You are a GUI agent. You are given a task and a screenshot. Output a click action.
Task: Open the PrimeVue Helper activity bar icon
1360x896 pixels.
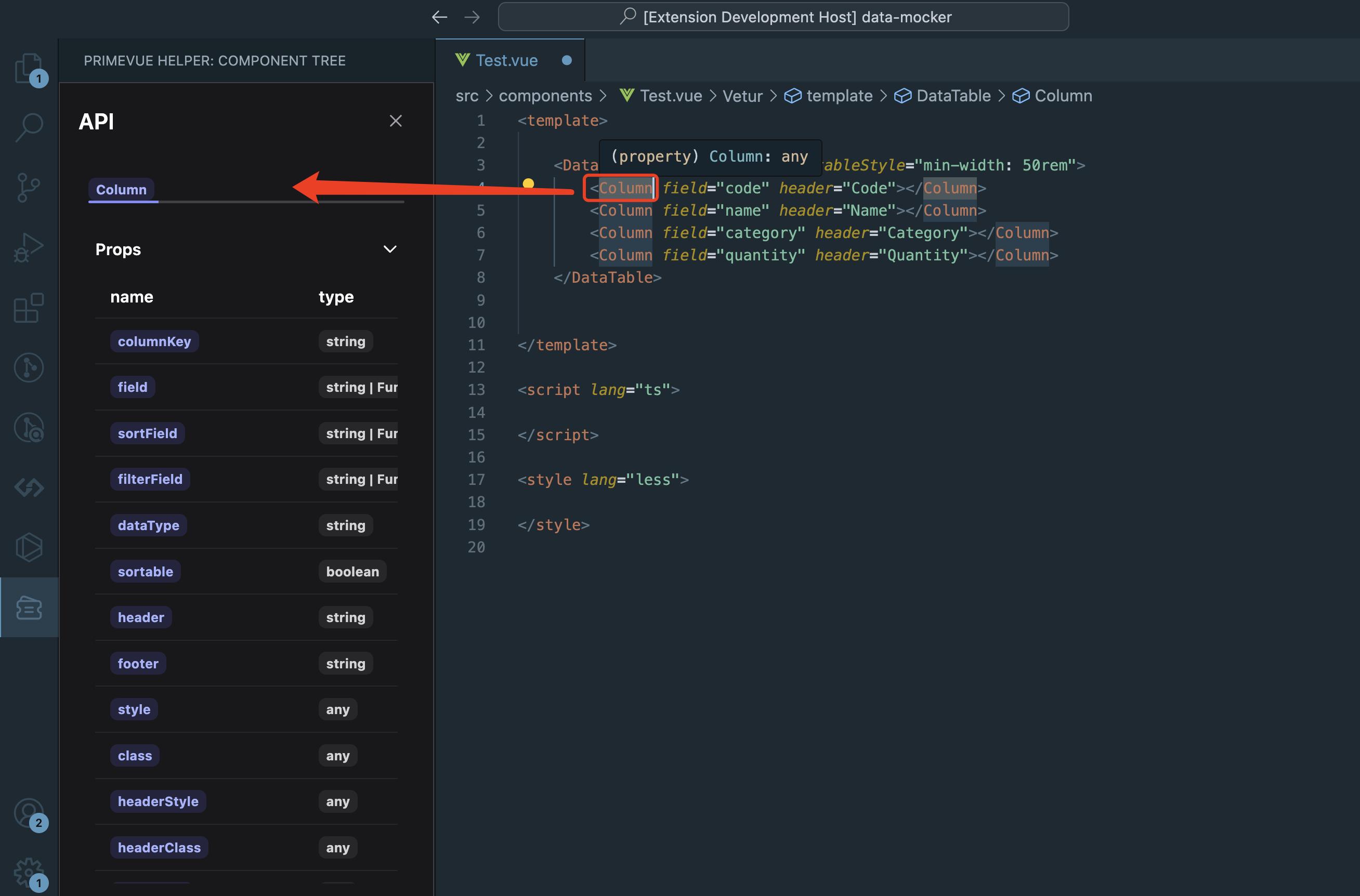[x=29, y=608]
